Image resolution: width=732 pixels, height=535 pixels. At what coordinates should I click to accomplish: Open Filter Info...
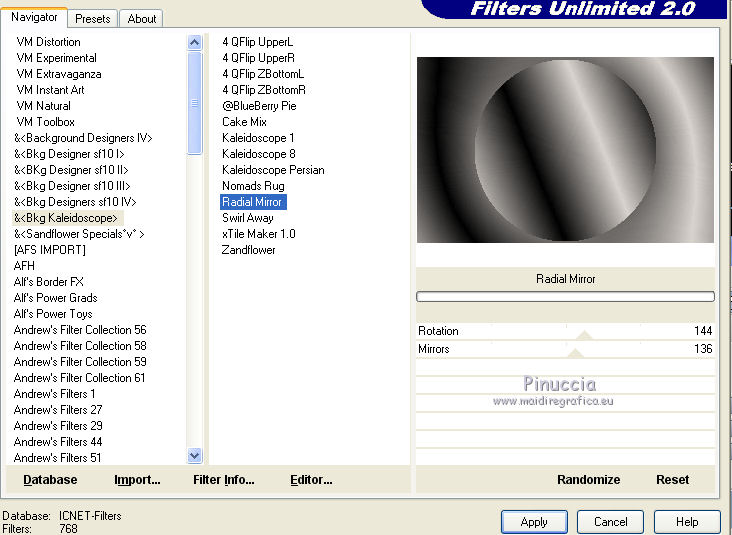(x=224, y=479)
